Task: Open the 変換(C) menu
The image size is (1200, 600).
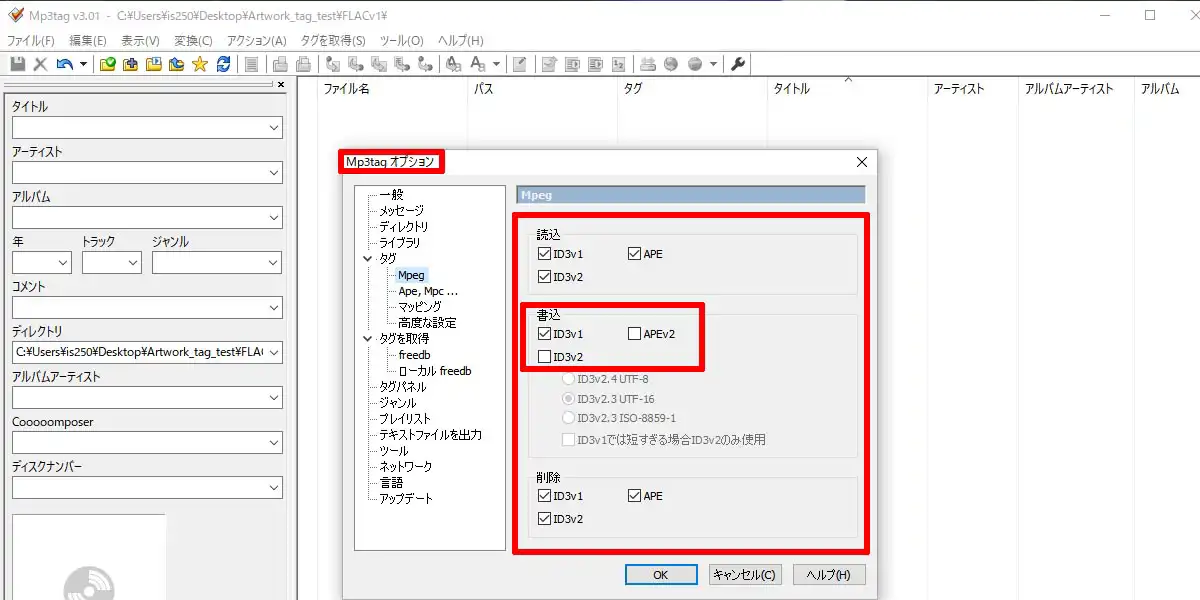Action: [x=193, y=41]
